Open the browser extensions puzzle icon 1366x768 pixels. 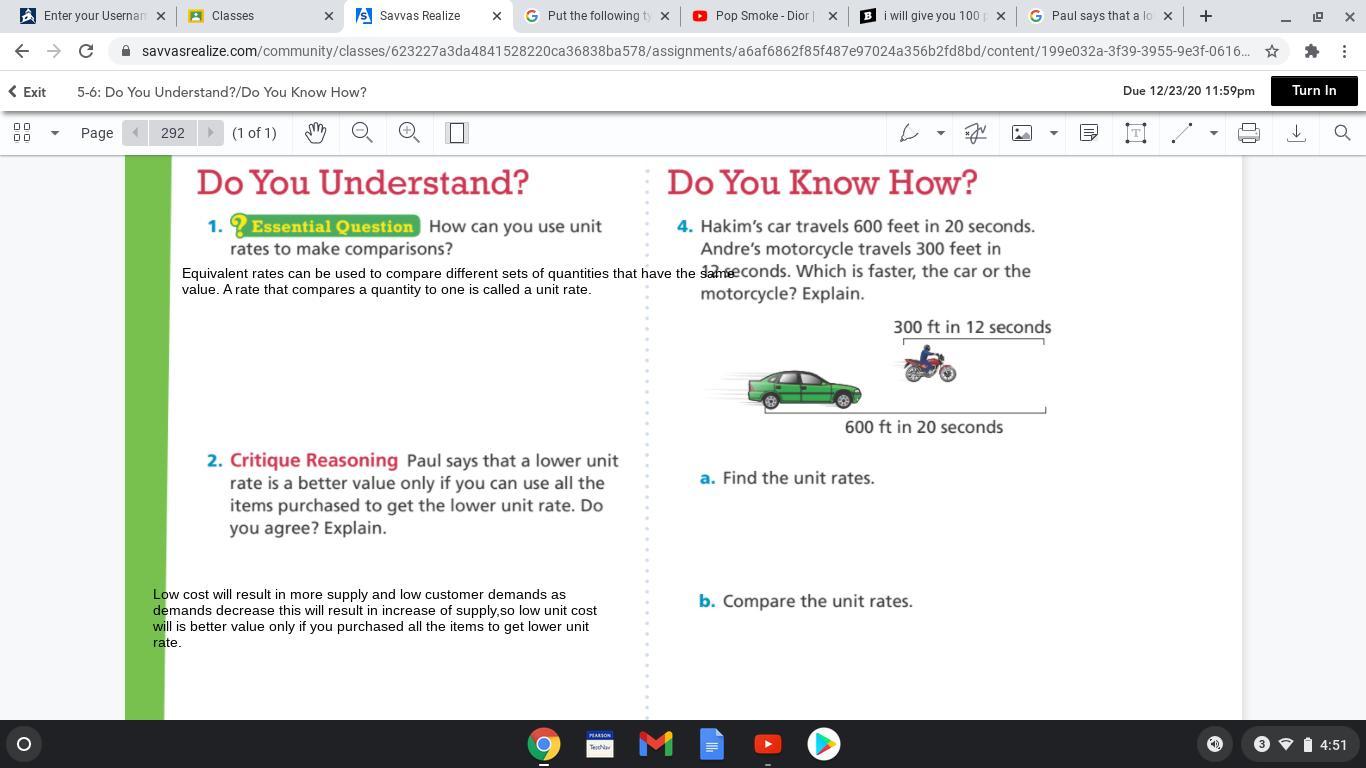pos(1312,51)
